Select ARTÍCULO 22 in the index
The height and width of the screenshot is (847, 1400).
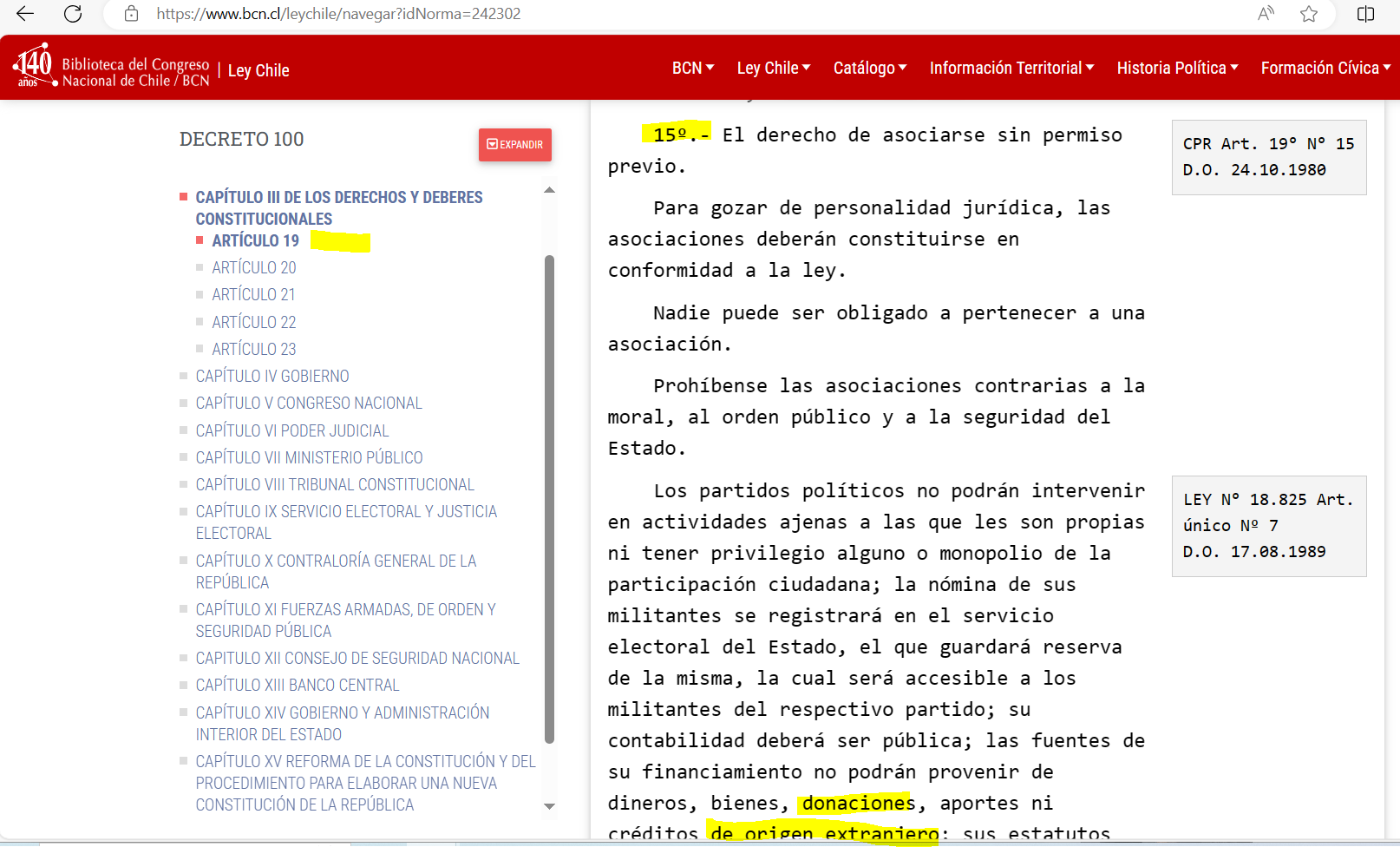point(253,323)
